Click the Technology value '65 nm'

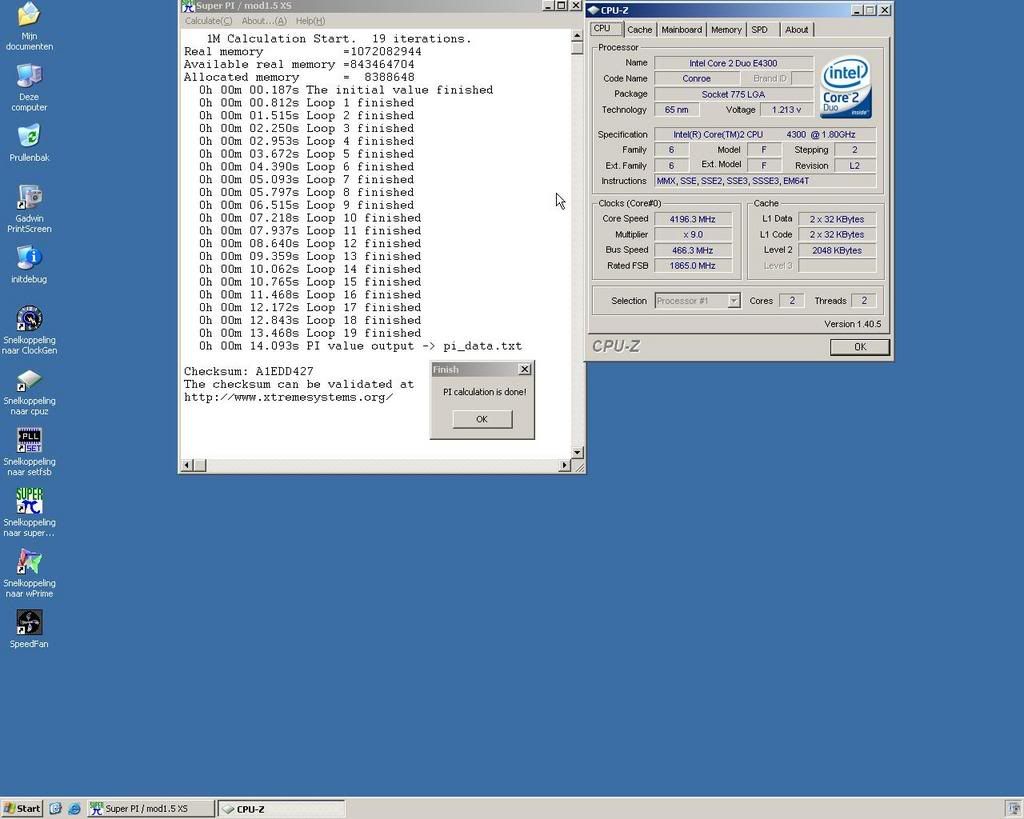pos(677,110)
